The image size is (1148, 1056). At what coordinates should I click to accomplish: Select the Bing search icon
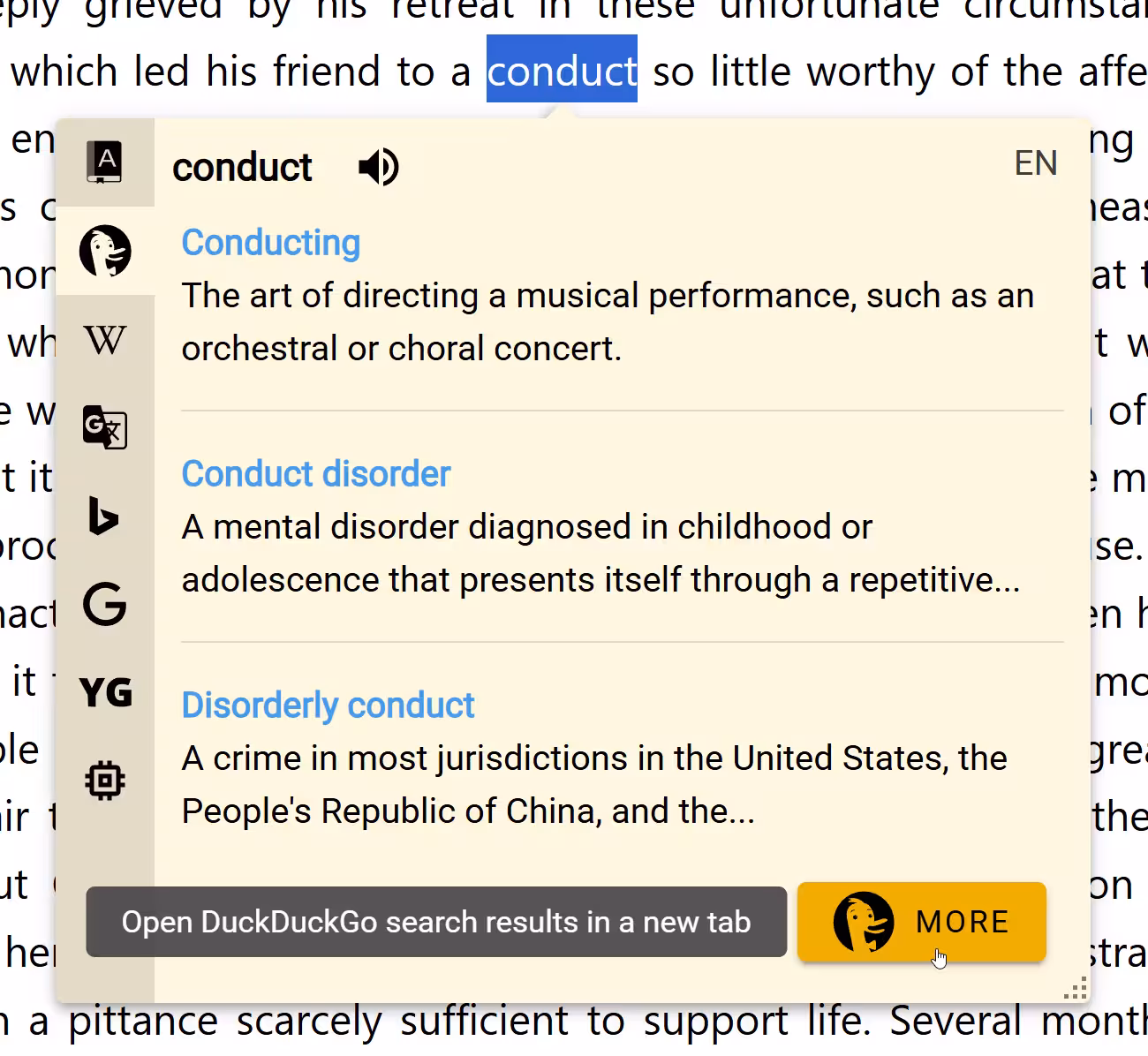tap(104, 517)
